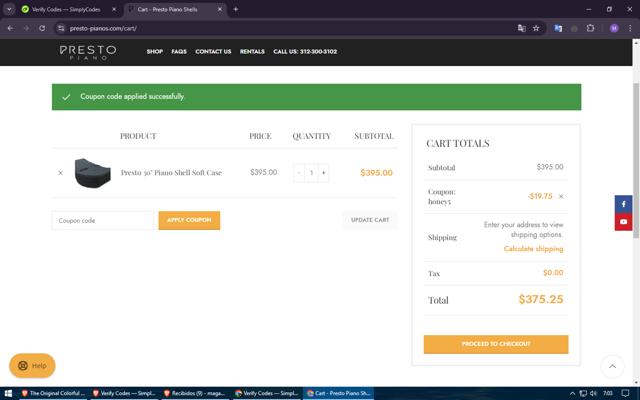The image size is (640, 400).
Task: Open the volume icon in system tray
Action: [x=593, y=393]
